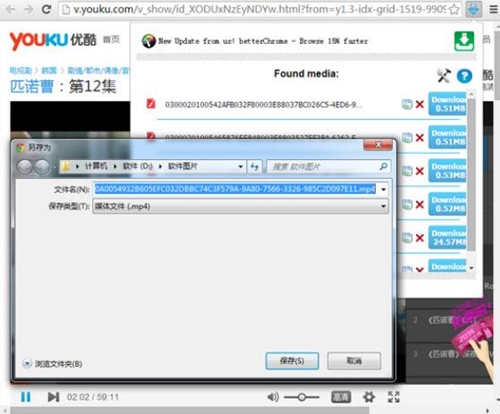The height and width of the screenshot is (414, 500).
Task: Bookmark this page with the star icon
Action: coord(454,9)
